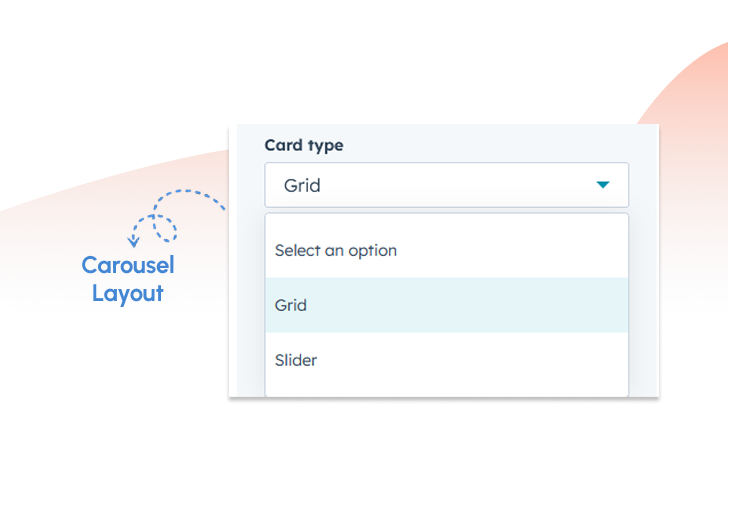
Task: Click the 'Card type' field label
Action: 303,145
